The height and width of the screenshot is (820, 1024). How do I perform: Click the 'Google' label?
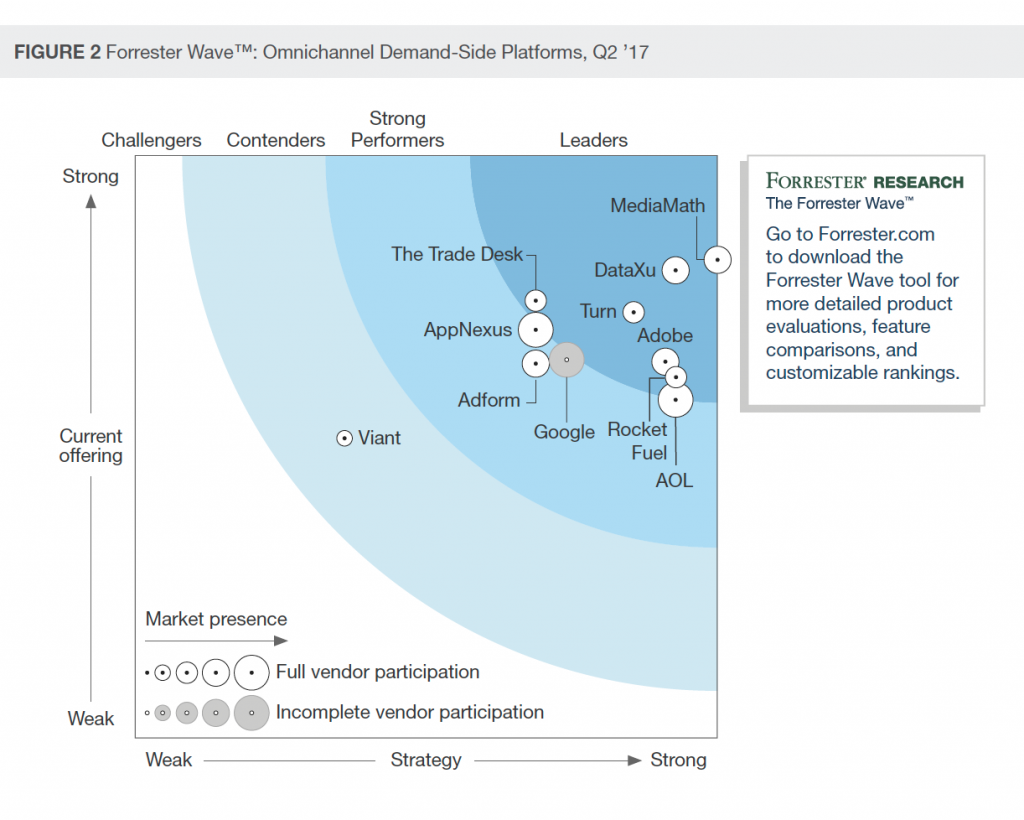[564, 432]
